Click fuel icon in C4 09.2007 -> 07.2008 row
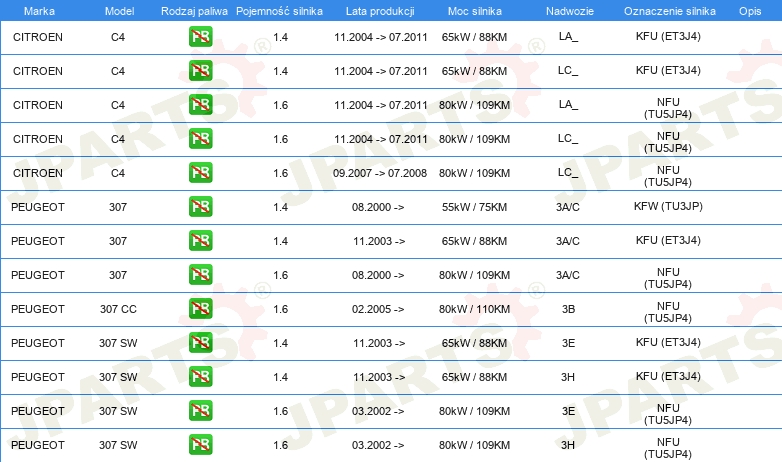782x462 pixels. [x=200, y=172]
